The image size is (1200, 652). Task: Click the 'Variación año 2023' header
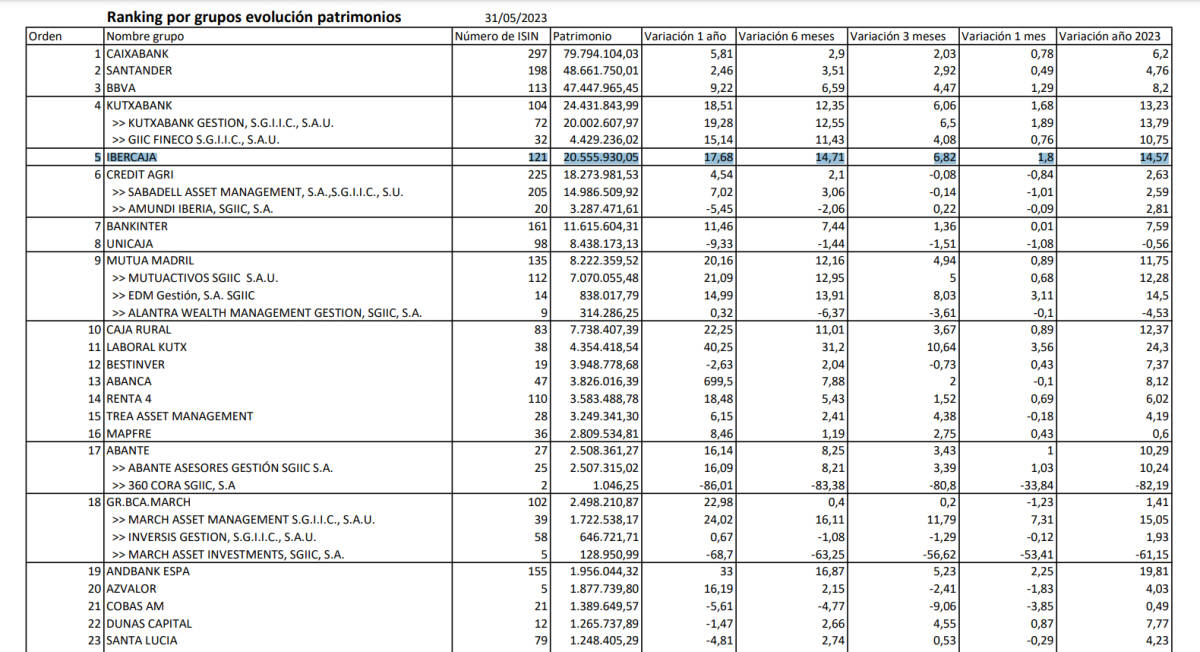coord(1109,35)
